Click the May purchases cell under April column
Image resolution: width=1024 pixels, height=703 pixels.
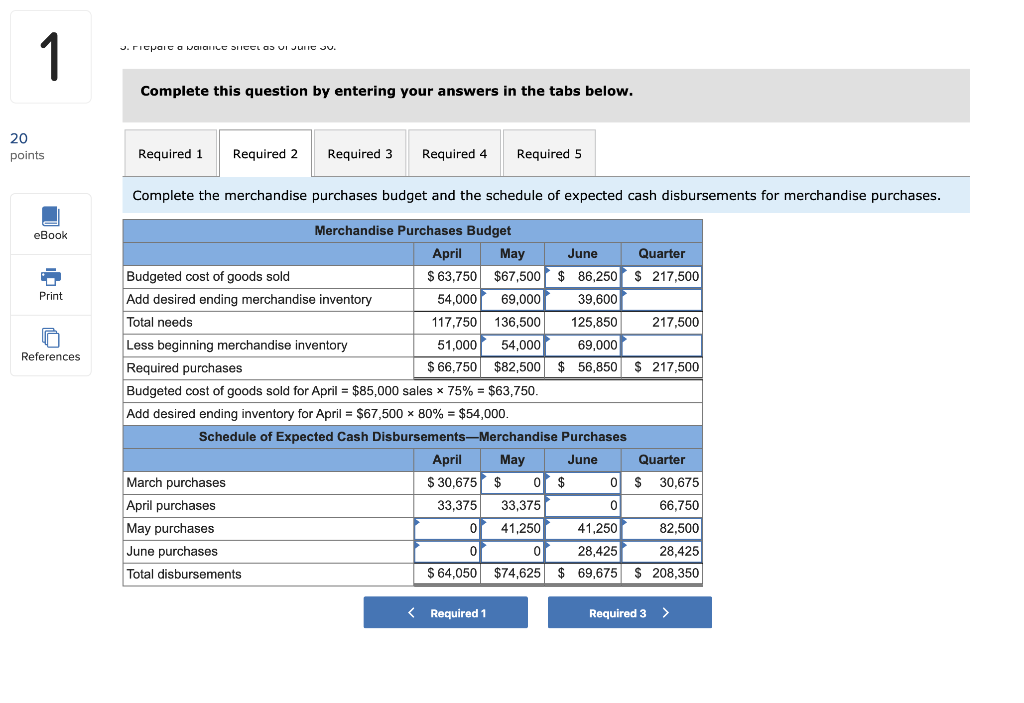pyautogui.click(x=447, y=528)
